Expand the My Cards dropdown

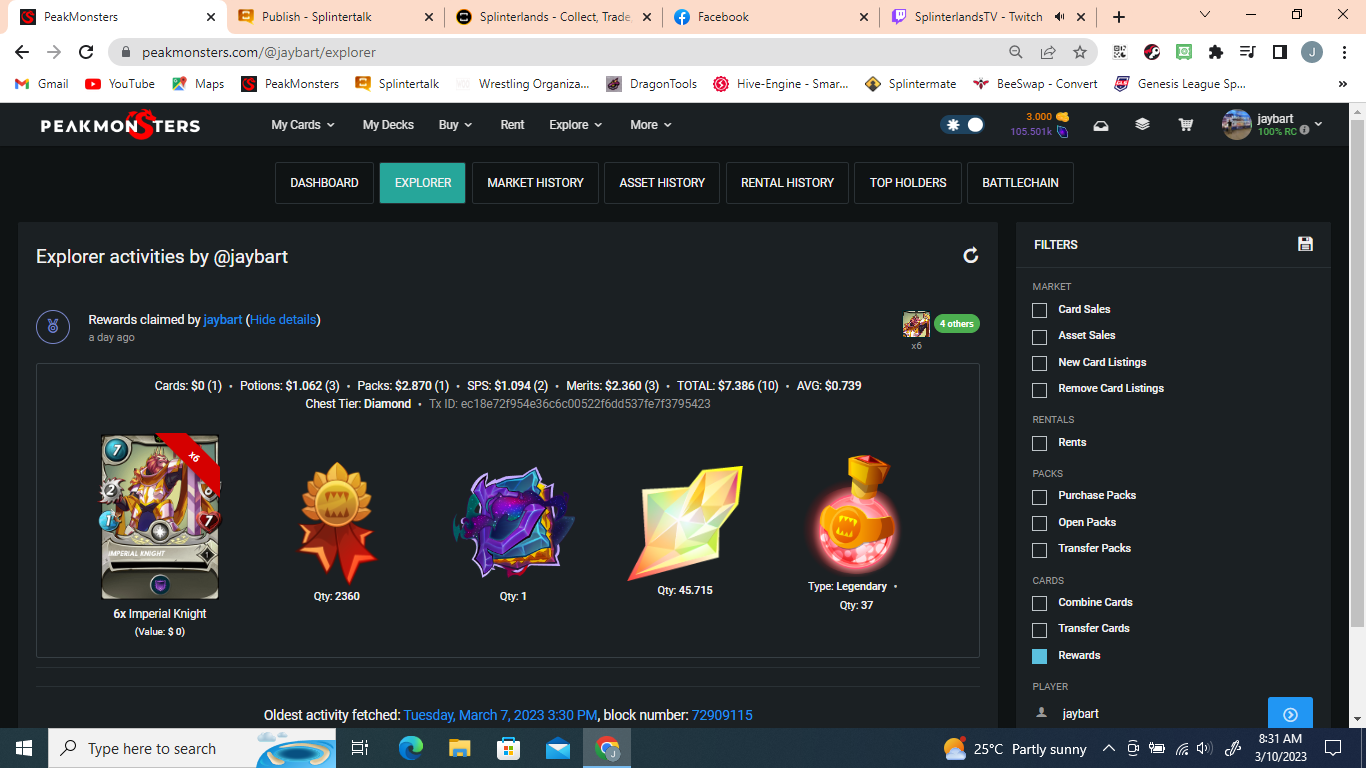coord(303,125)
